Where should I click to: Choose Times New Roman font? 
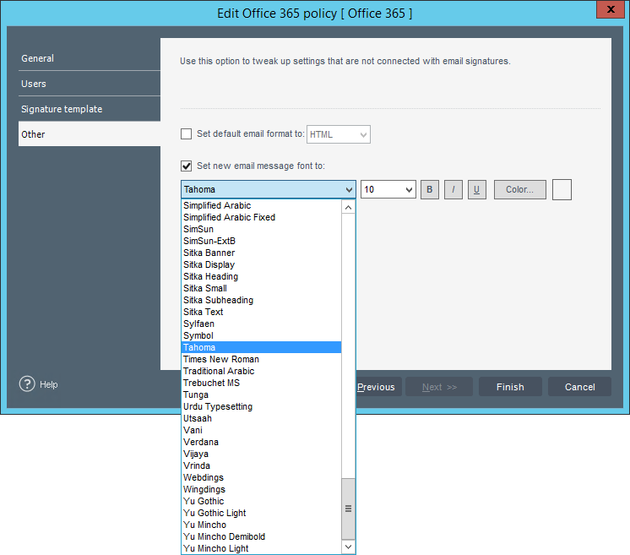261,359
